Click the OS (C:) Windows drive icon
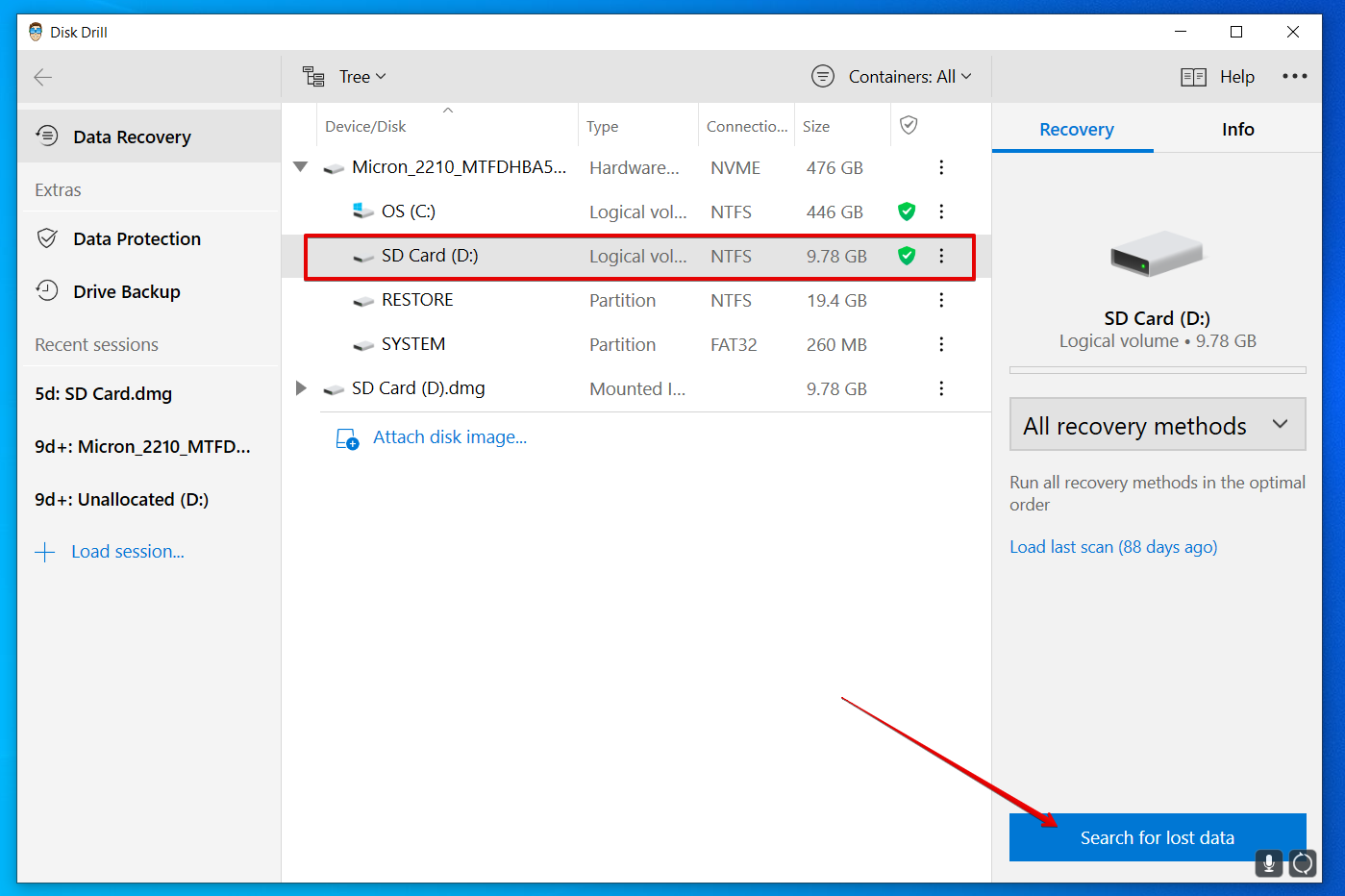The height and width of the screenshot is (896, 1345). click(362, 211)
